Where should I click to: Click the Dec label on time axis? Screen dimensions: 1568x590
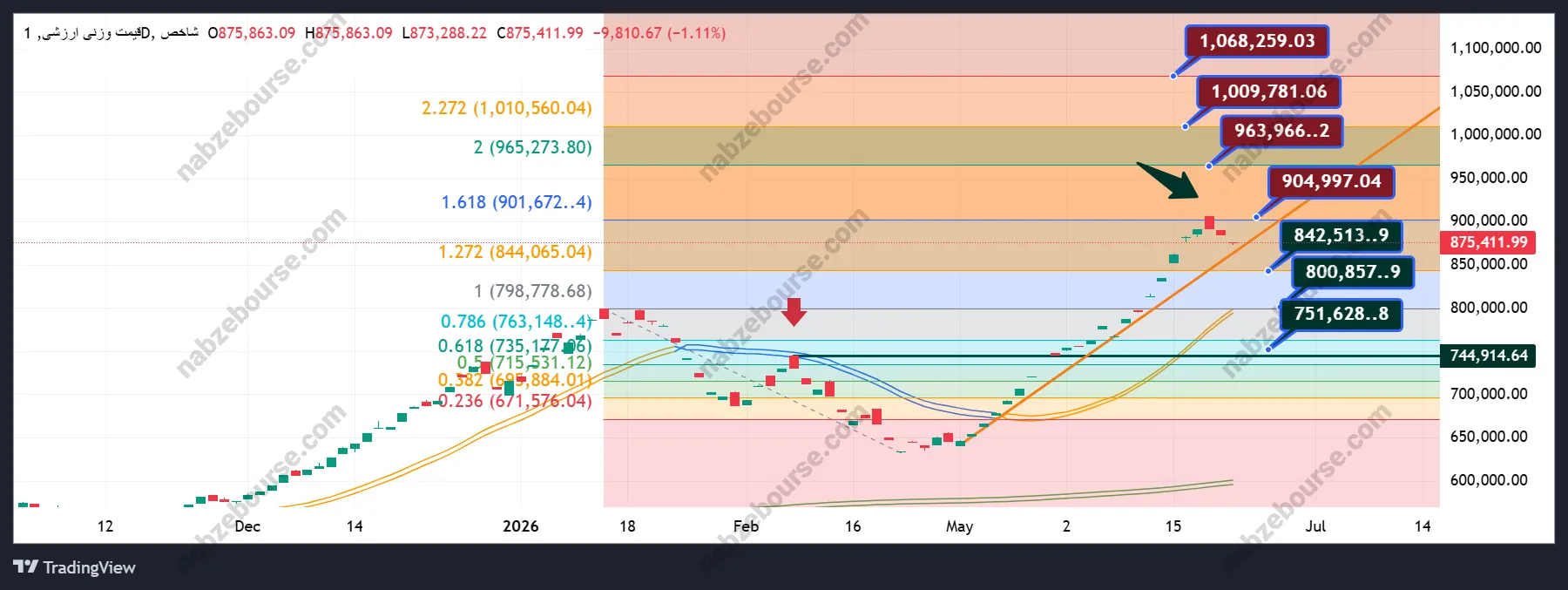(247, 526)
